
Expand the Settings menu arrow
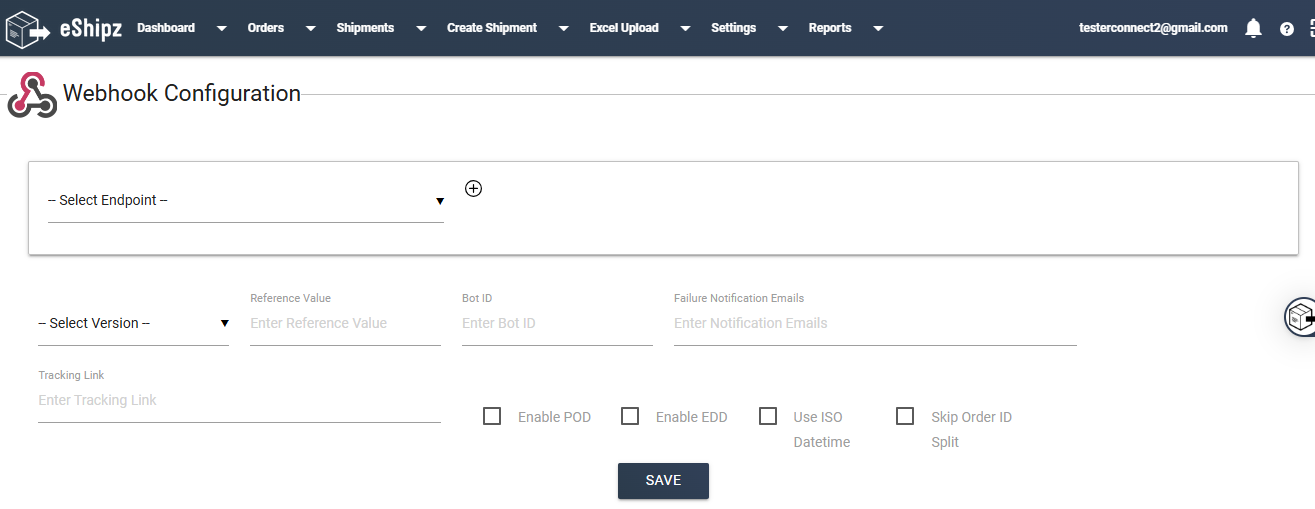pyautogui.click(x=783, y=29)
